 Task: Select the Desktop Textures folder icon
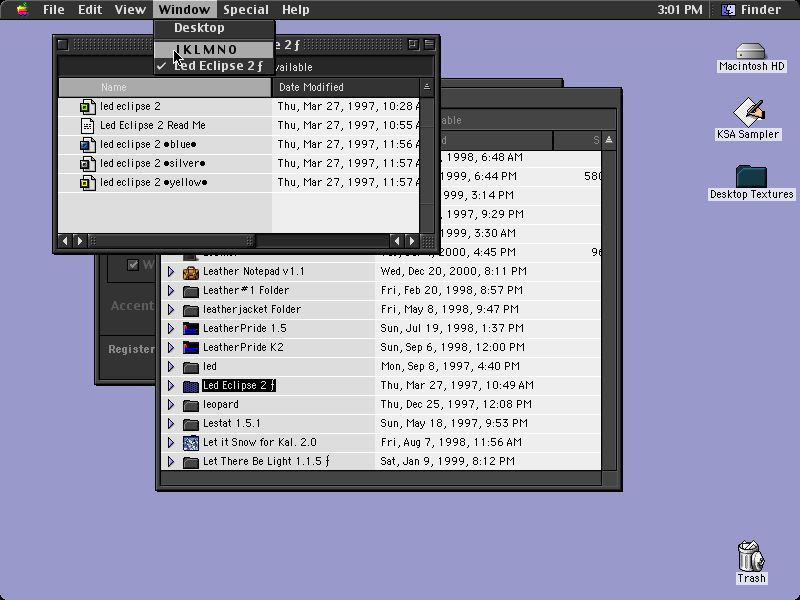tap(751, 177)
